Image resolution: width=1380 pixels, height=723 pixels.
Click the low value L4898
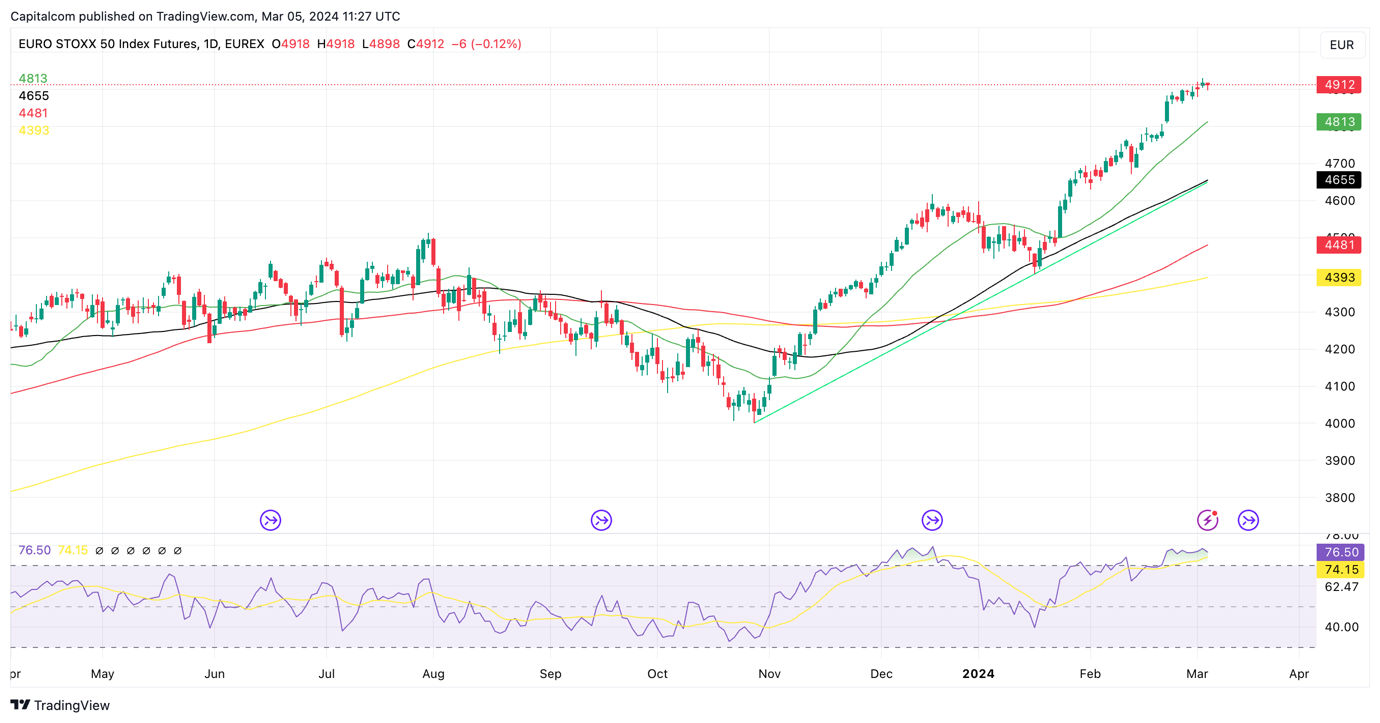pyautogui.click(x=381, y=44)
